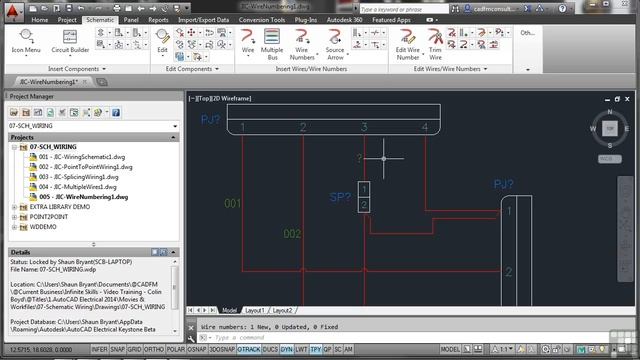
Task: Open the Conversion Tools tab
Action: click(x=262, y=20)
